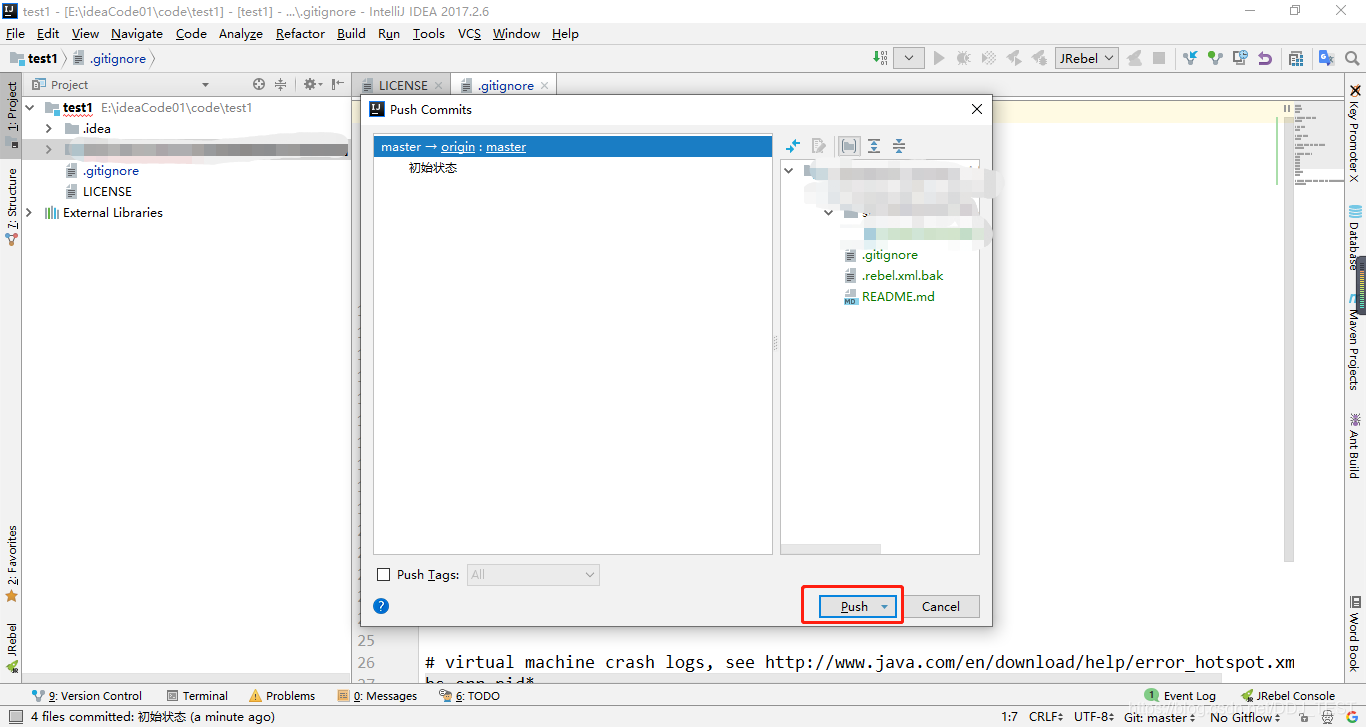Open the Terminal tool window tab
The width and height of the screenshot is (1366, 727).
198,696
